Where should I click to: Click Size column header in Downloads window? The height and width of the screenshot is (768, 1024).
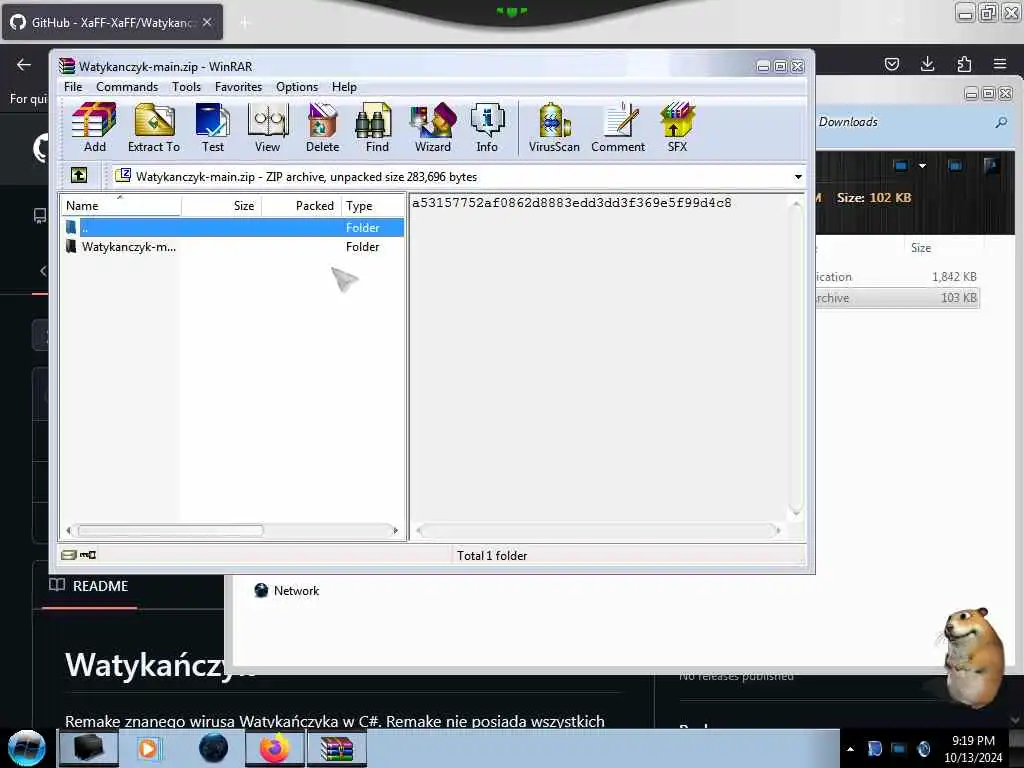[x=921, y=248]
